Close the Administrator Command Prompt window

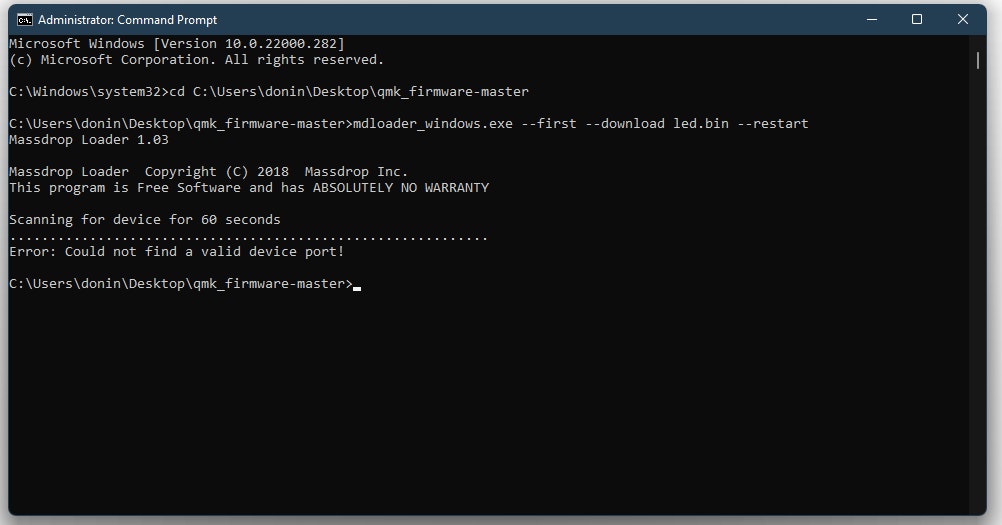tap(963, 19)
